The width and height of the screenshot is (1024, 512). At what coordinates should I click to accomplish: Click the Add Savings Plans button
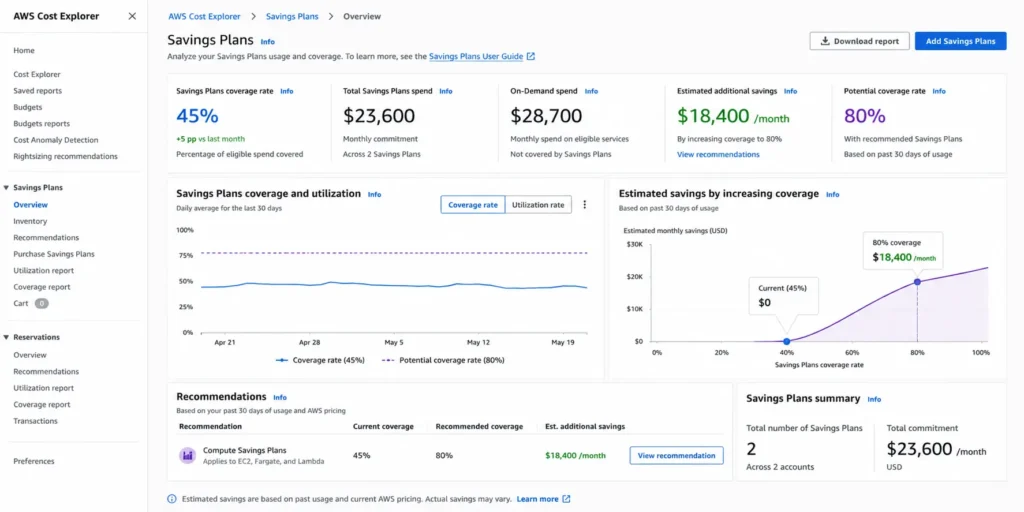[x=960, y=41]
